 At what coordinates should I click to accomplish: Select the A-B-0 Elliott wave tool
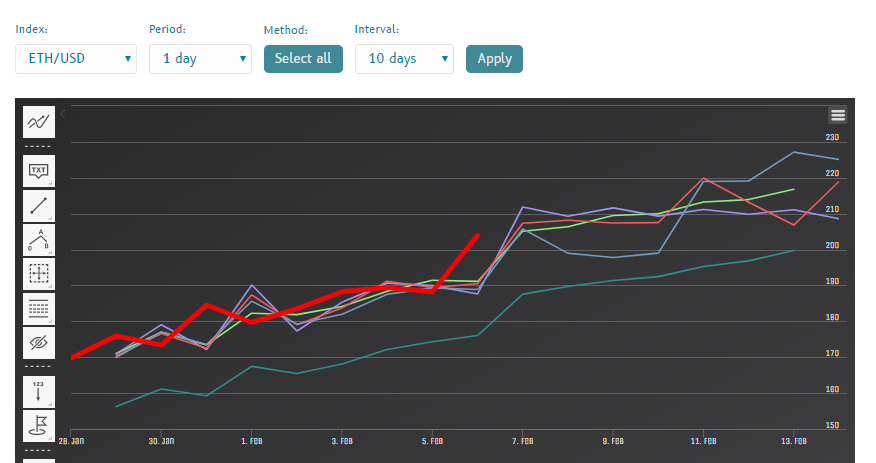click(39, 240)
